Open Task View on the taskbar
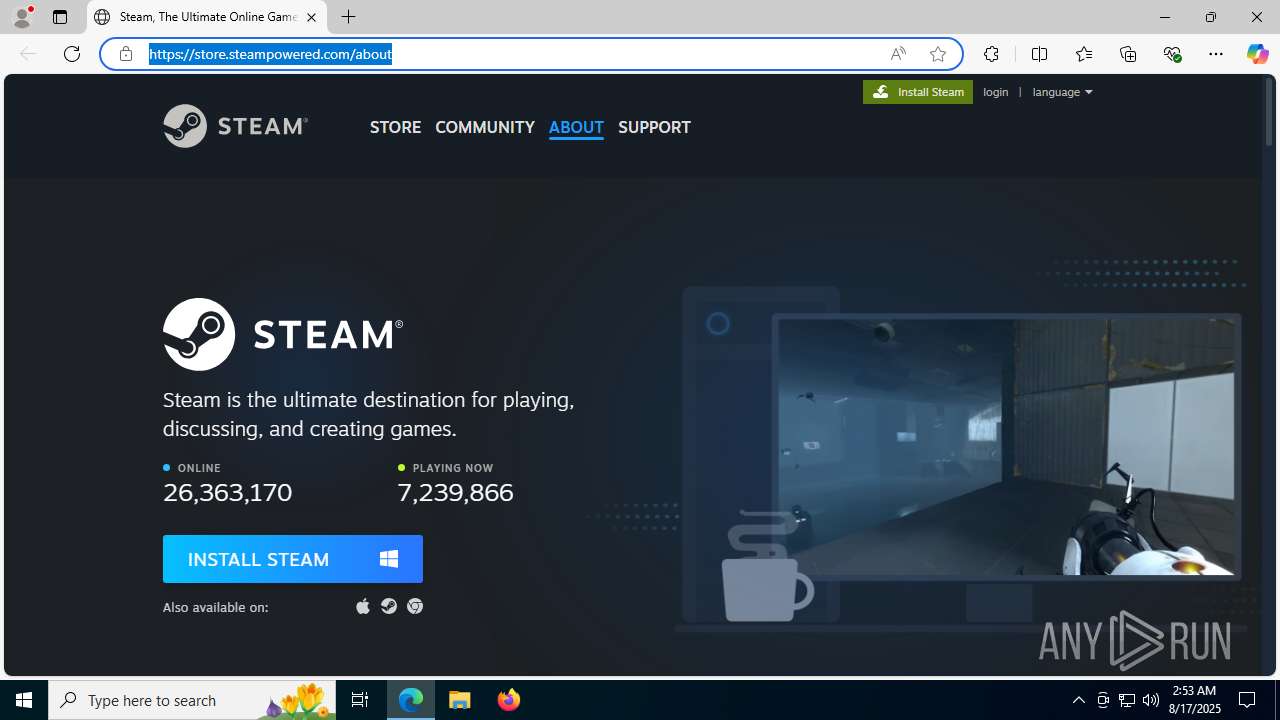 [360, 700]
